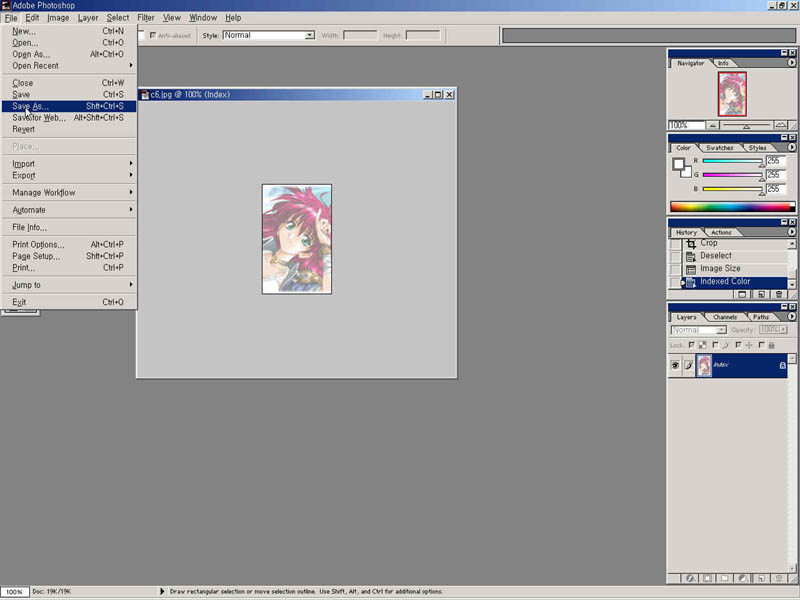Choose Print Options from File menu
Image resolution: width=800 pixels, height=600 pixels.
tap(68, 244)
